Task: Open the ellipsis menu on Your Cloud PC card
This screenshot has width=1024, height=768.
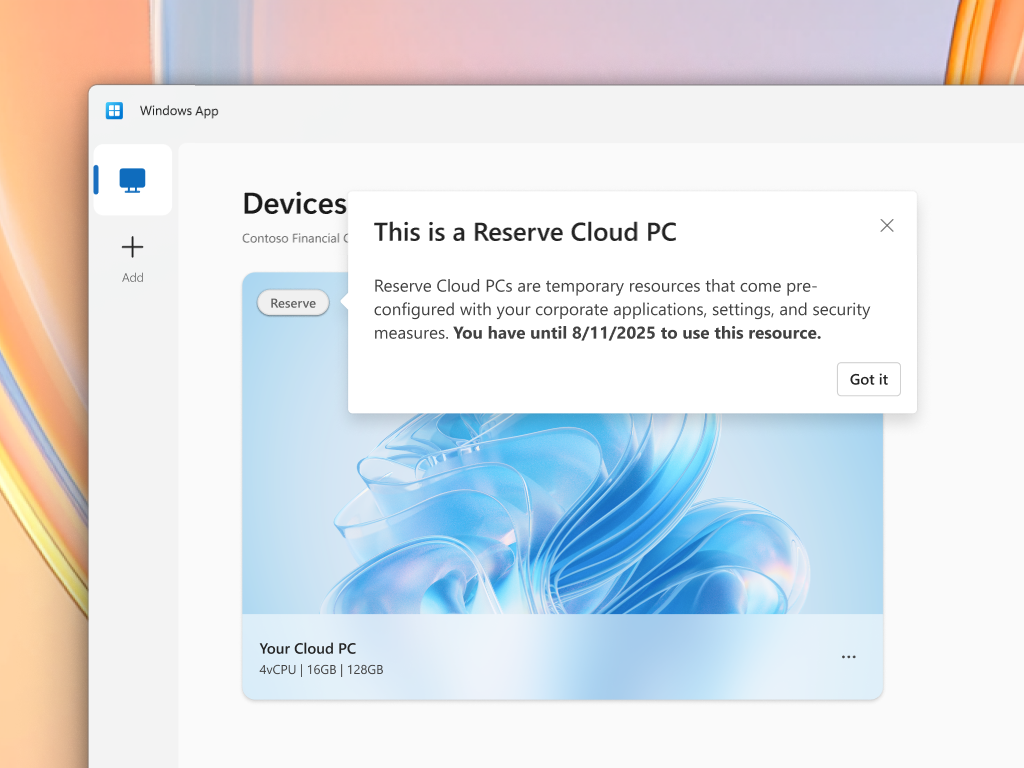Action: tap(849, 656)
